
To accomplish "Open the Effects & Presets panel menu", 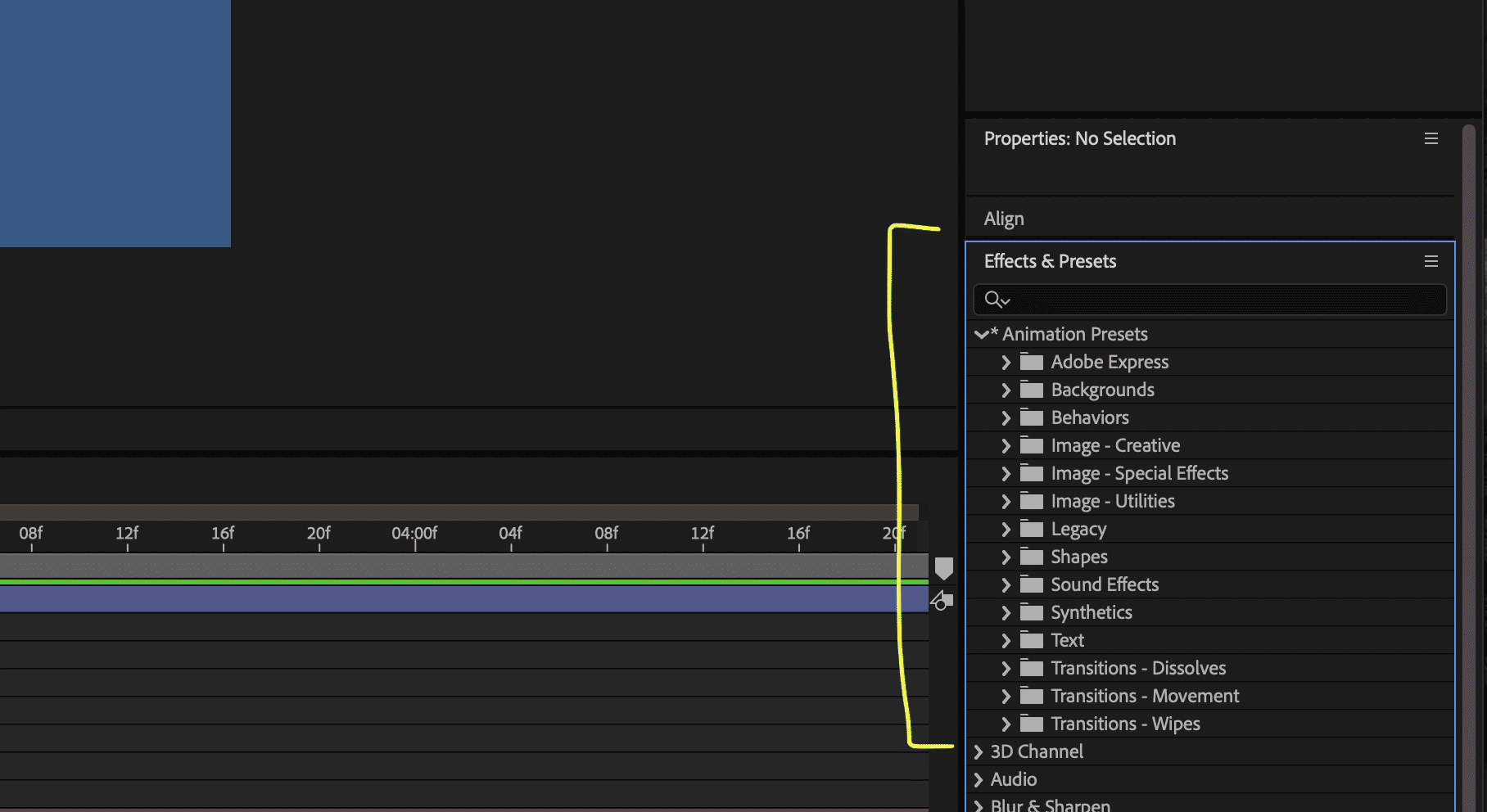I will click(1431, 261).
